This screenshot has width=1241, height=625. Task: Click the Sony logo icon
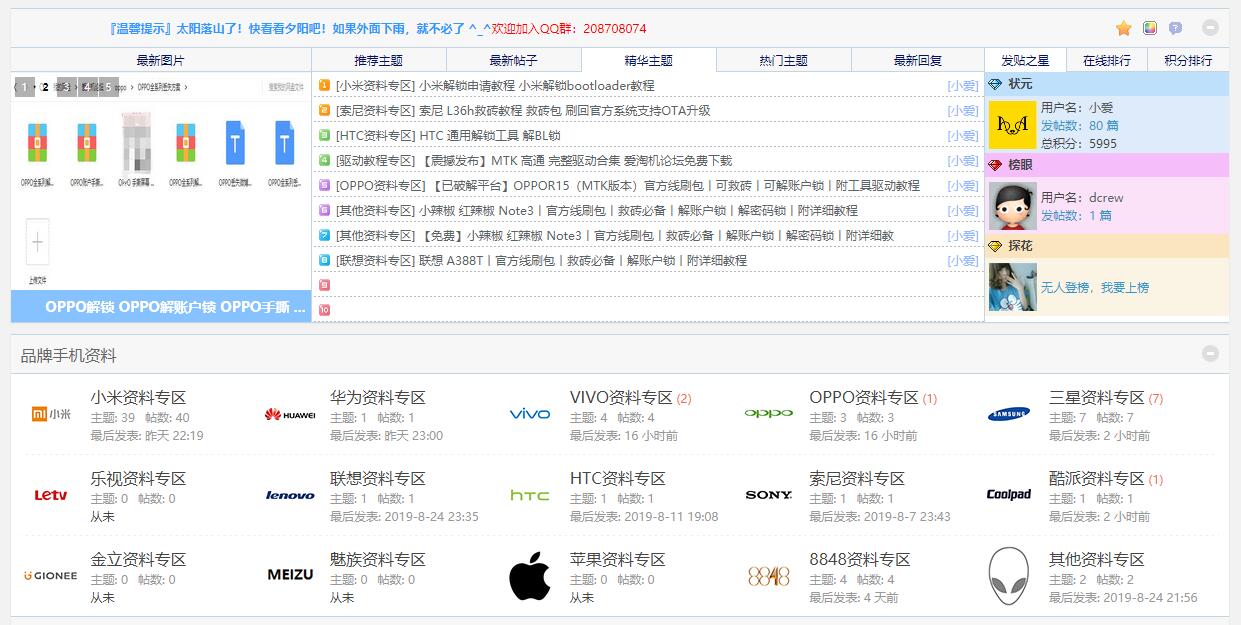tap(769, 495)
